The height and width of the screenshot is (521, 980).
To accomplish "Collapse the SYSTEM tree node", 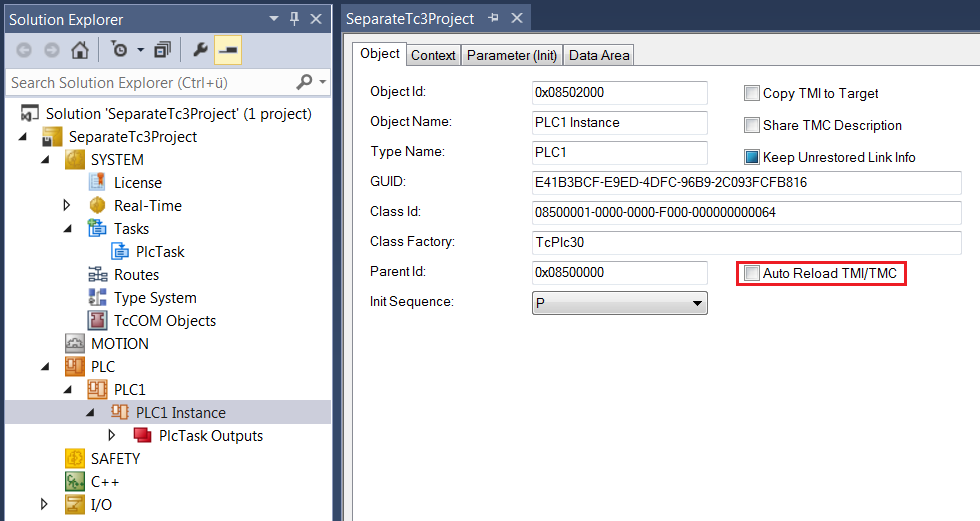I will click(x=45, y=160).
